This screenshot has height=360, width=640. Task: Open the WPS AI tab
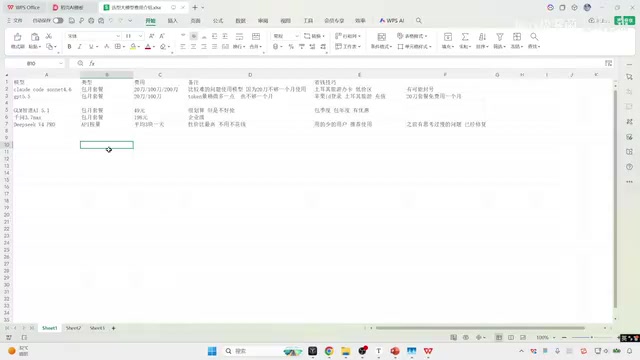(391, 20)
